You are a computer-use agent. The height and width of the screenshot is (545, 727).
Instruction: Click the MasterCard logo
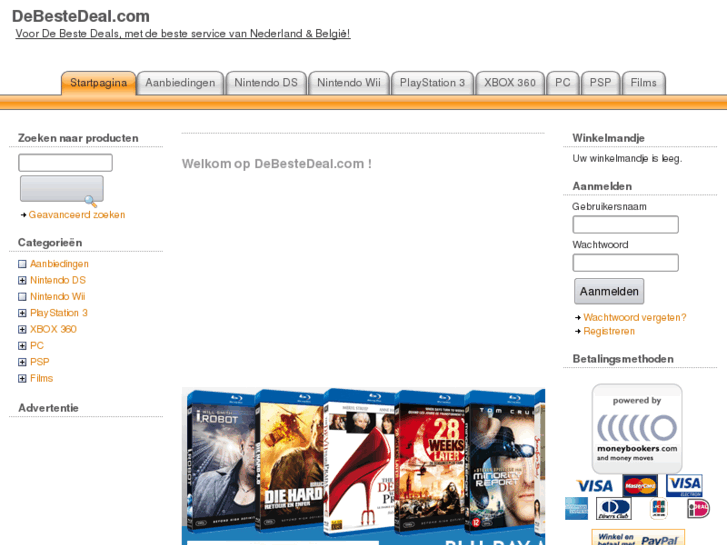tap(640, 486)
